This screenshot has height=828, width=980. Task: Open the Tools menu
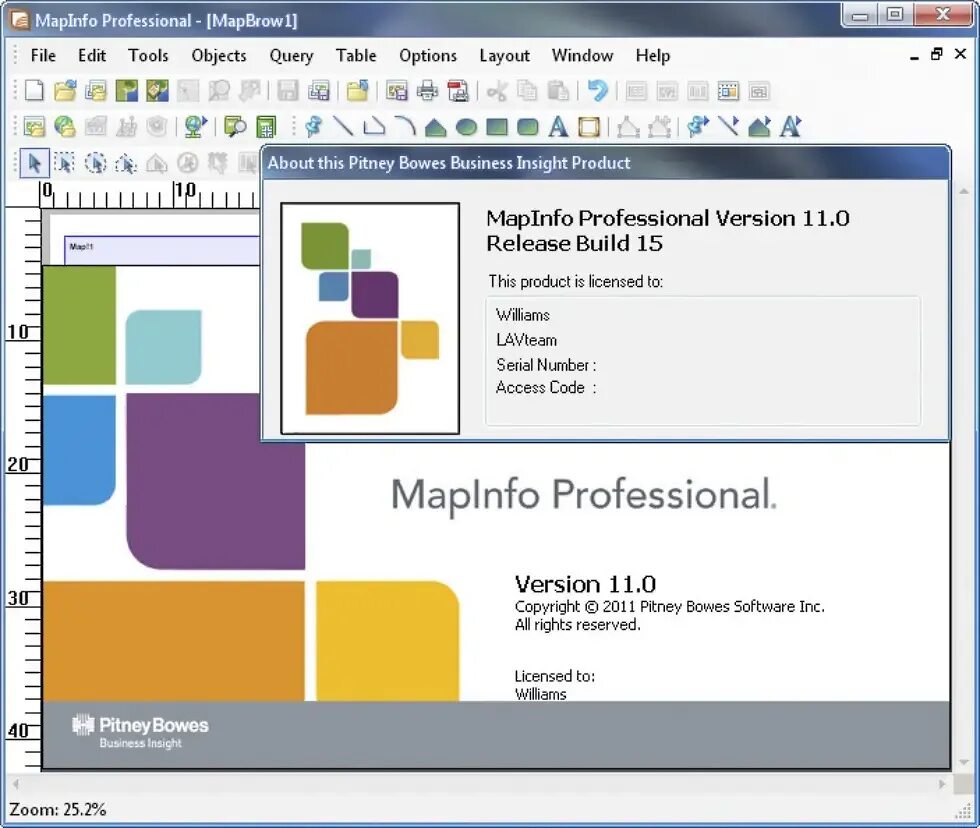click(x=148, y=56)
